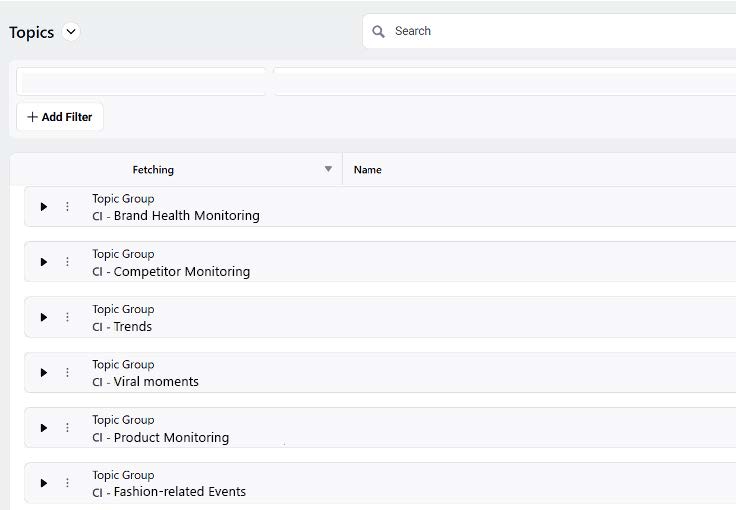The height and width of the screenshot is (510, 736).
Task: Click the magnifier icon in search bar
Action: tap(378, 31)
